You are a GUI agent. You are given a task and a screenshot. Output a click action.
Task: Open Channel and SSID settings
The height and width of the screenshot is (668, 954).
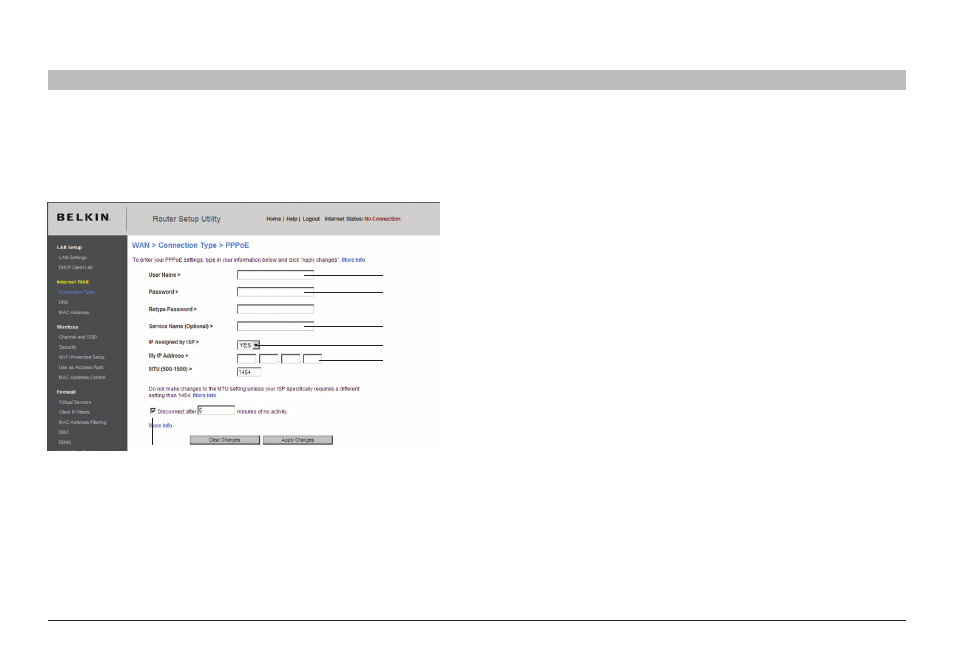pyautogui.click(x=77, y=337)
